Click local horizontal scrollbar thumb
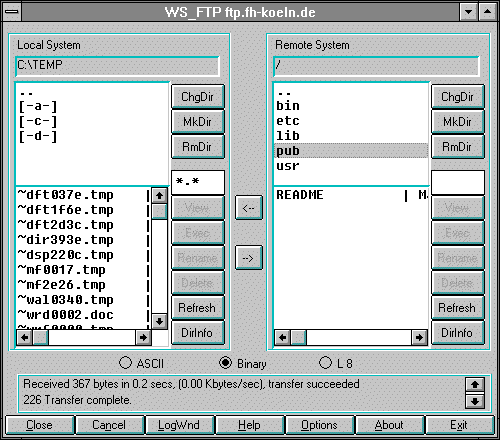The image size is (500, 440). point(41,338)
